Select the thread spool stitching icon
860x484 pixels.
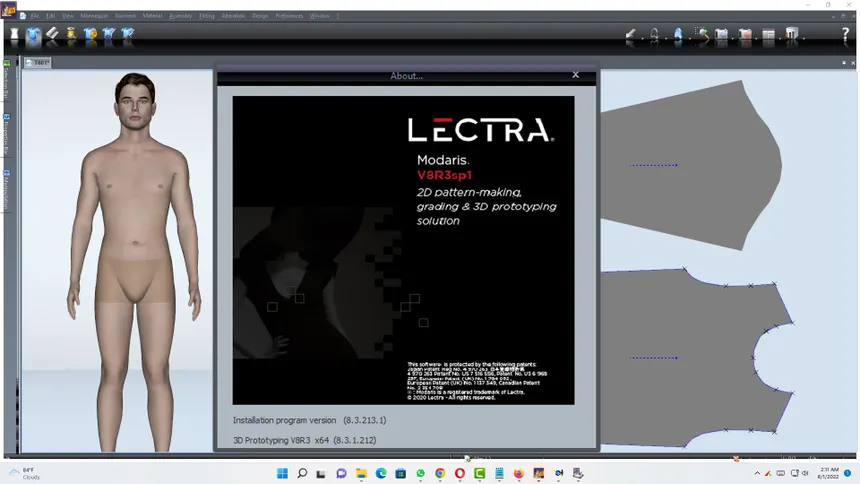point(72,36)
